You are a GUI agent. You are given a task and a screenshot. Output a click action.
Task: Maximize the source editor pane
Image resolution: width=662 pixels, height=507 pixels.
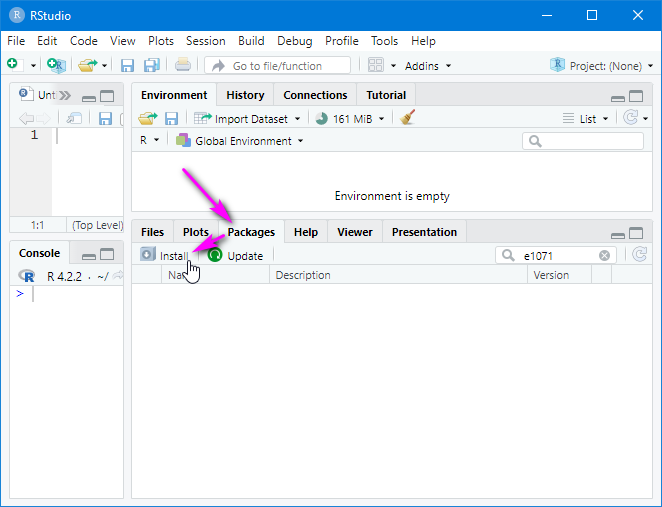tap(107, 97)
